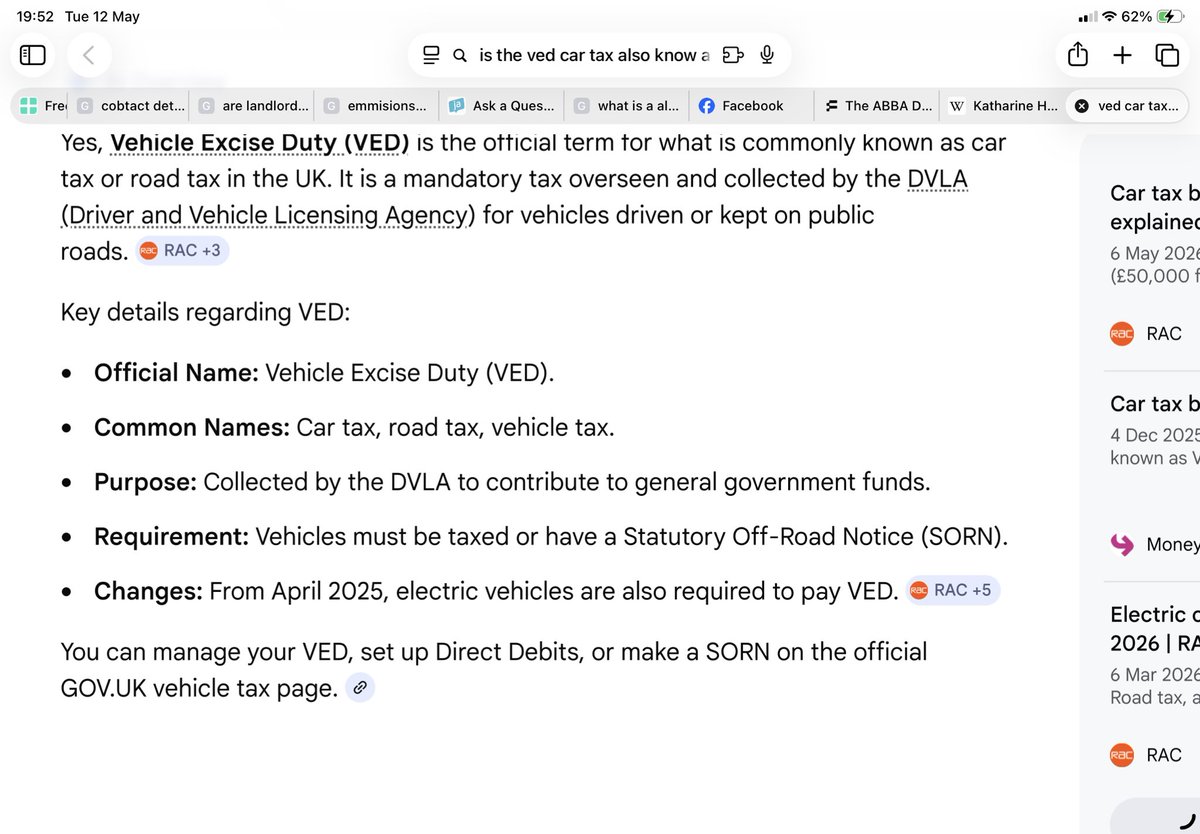Switch to the 'Katharine H...' Wikipedia tab
The height and width of the screenshot is (834, 1200).
[1001, 105]
